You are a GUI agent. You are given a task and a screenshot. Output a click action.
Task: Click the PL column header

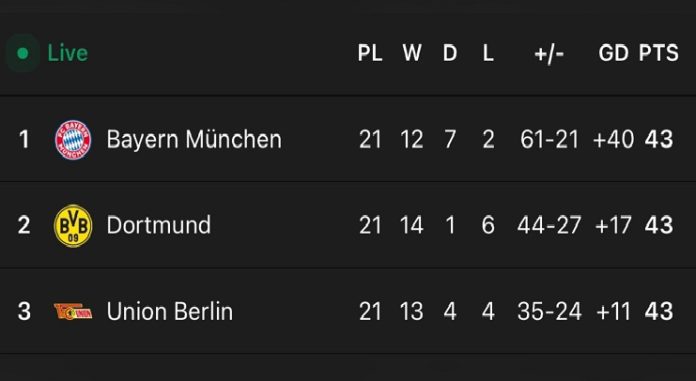pyautogui.click(x=370, y=53)
